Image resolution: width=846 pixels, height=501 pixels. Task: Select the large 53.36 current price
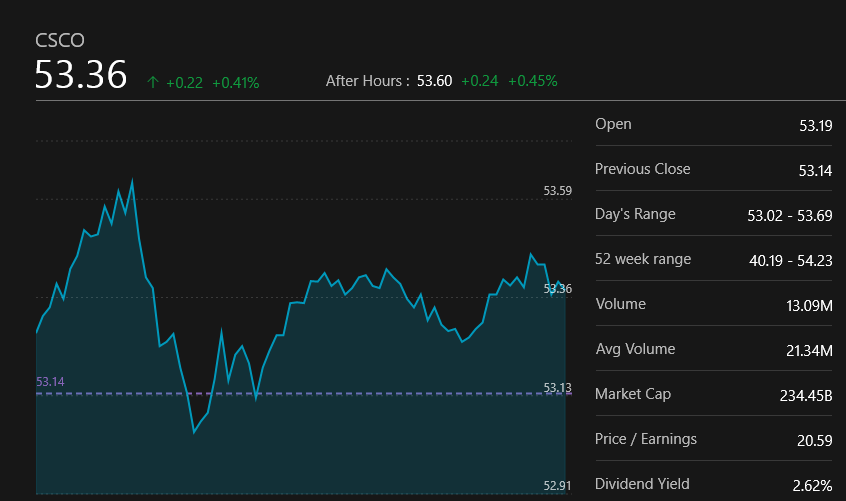pyautogui.click(x=81, y=76)
